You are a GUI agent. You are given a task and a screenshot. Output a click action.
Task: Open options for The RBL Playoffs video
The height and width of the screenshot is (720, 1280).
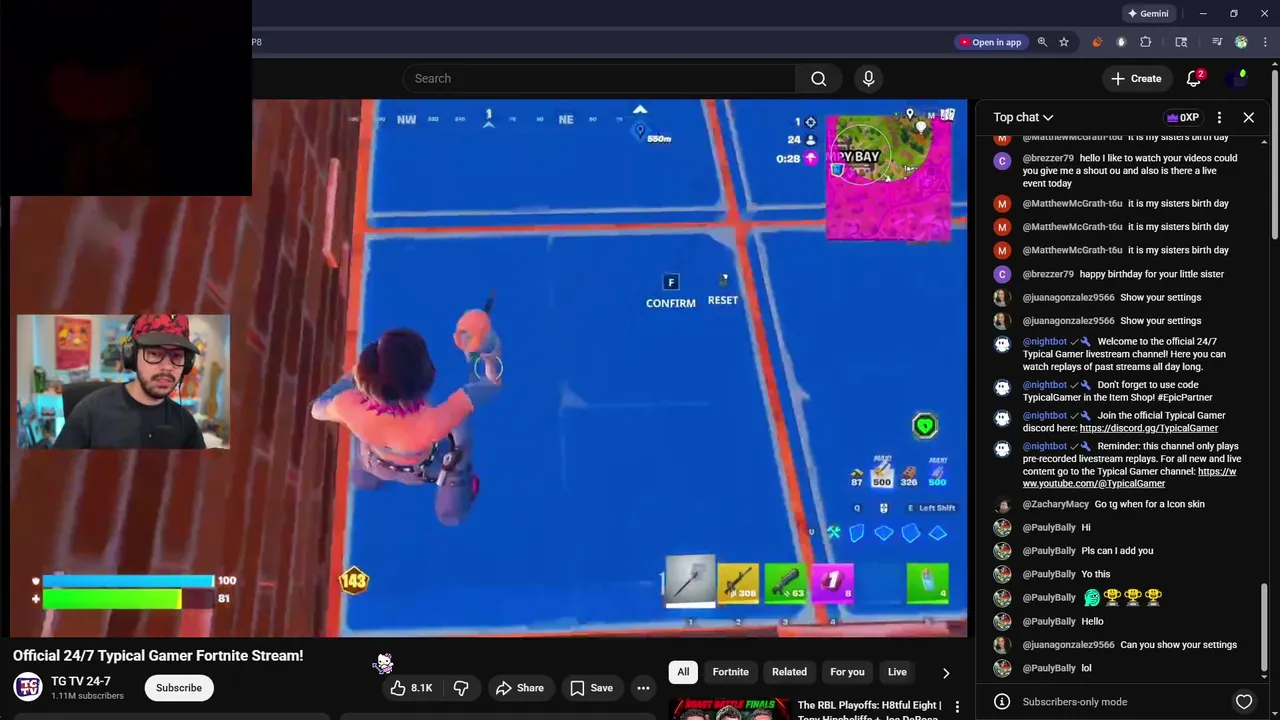[957, 707]
